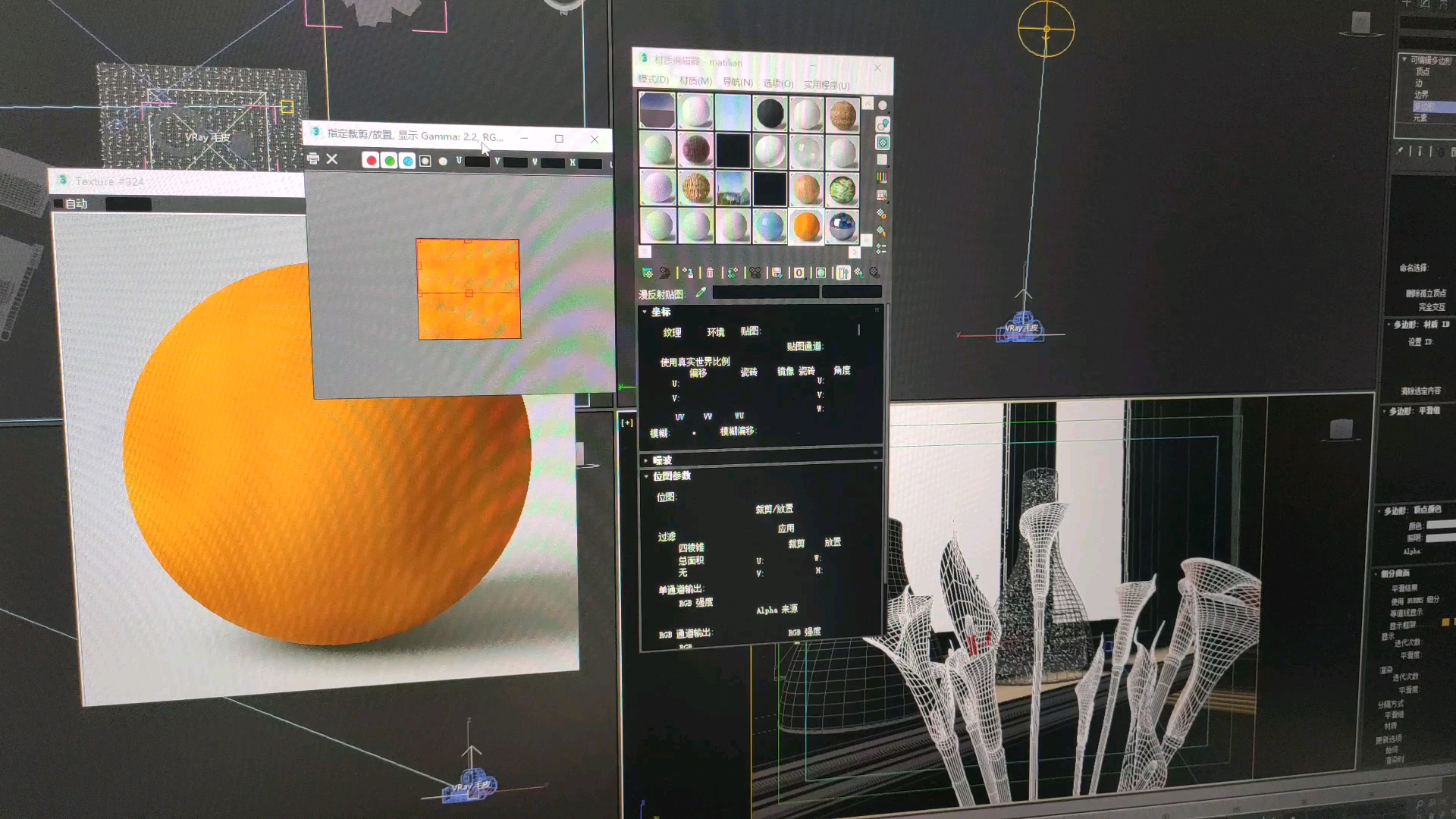Viewport: 1456px width, 819px height.
Task: Pick material with eyedropper tool
Action: click(701, 293)
